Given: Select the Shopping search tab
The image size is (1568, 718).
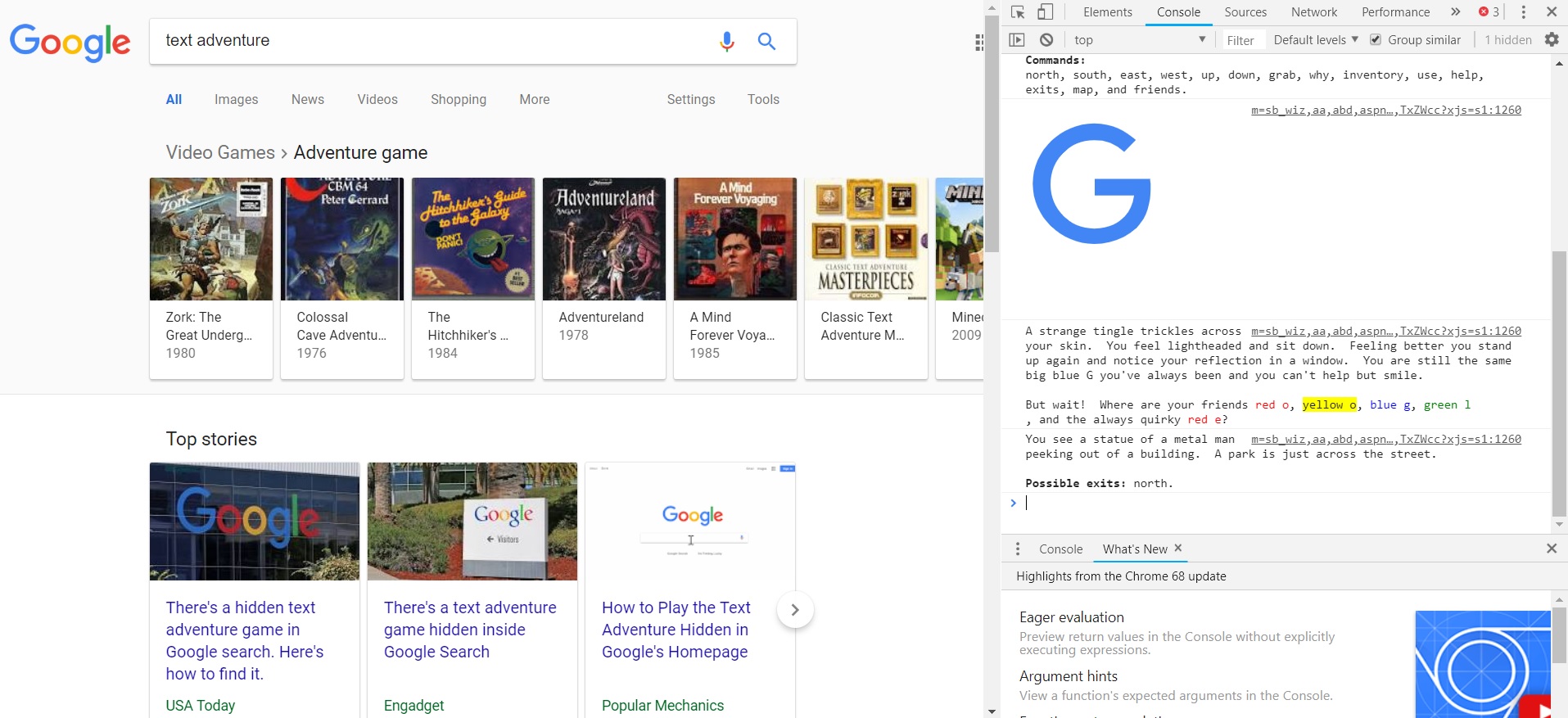Looking at the screenshot, I should pyautogui.click(x=459, y=100).
